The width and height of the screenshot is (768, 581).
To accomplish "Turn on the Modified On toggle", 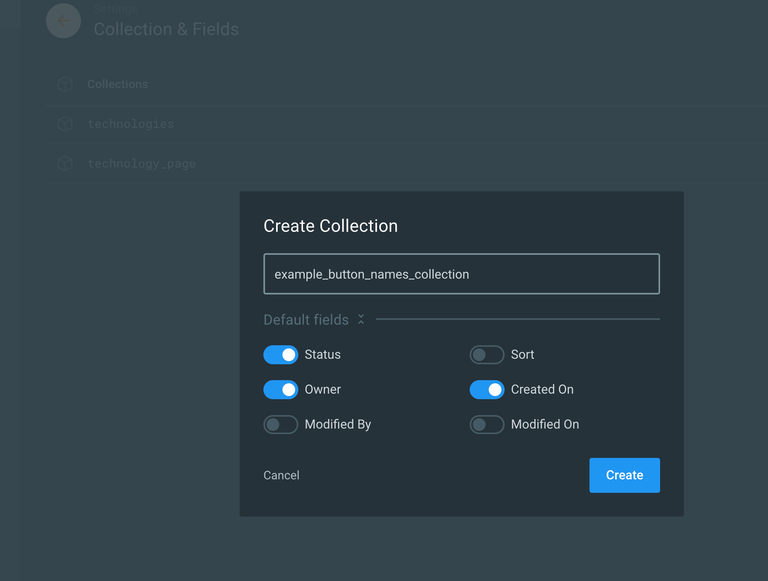I will [x=487, y=425].
